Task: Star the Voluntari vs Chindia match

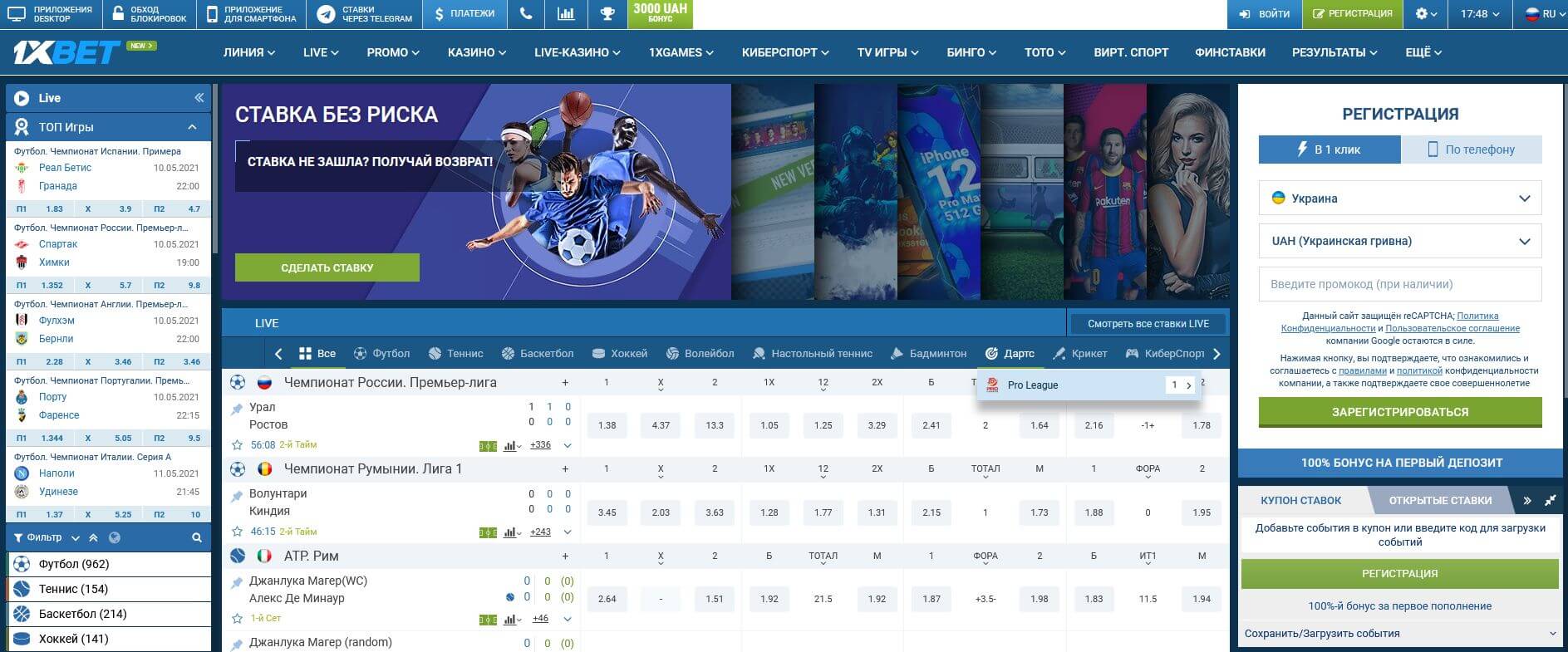Action: point(238,532)
